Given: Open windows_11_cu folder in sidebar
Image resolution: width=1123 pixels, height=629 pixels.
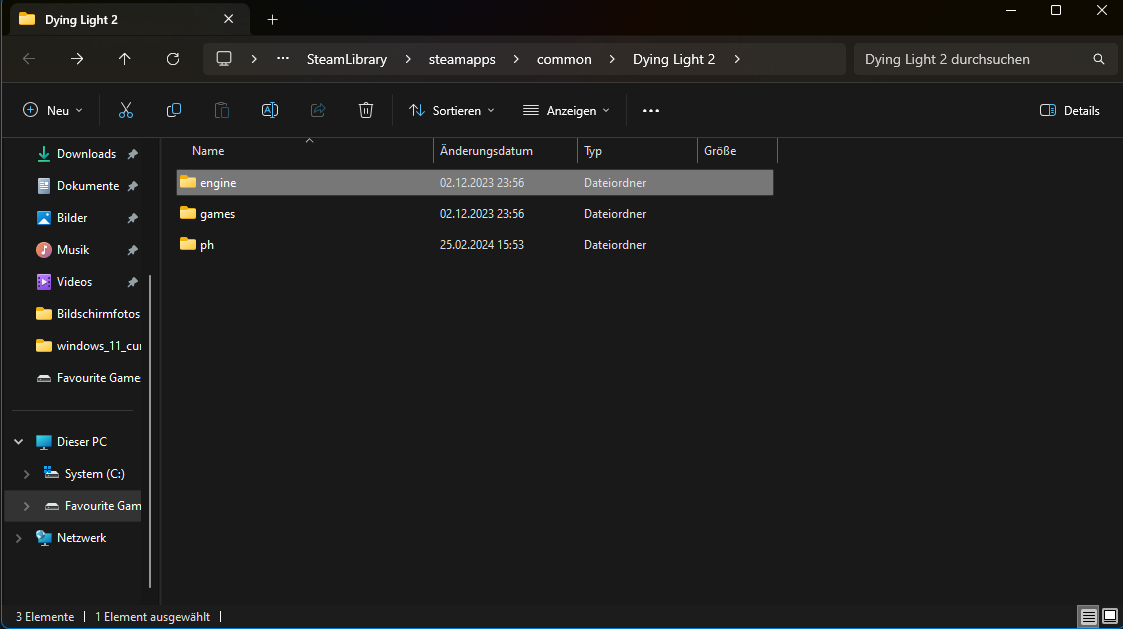Looking at the screenshot, I should tap(87, 346).
